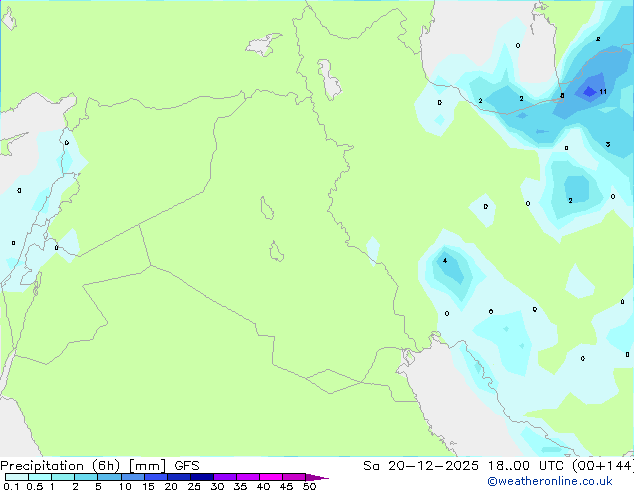Select the 35–40 mm legend color swatch

pyautogui.click(x=248, y=477)
